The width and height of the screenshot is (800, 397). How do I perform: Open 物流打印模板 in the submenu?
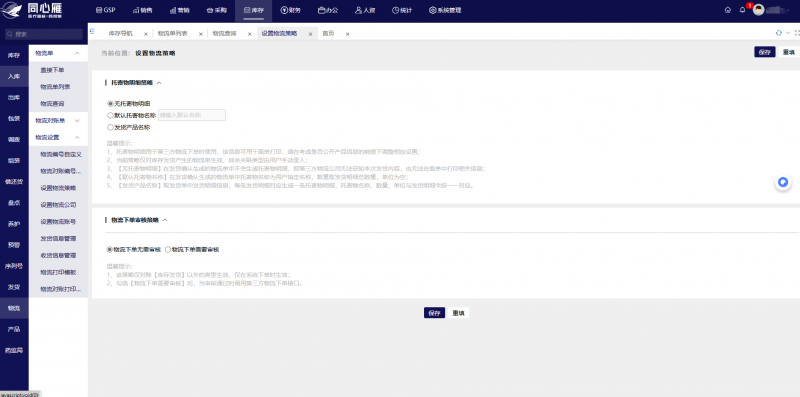(x=59, y=272)
